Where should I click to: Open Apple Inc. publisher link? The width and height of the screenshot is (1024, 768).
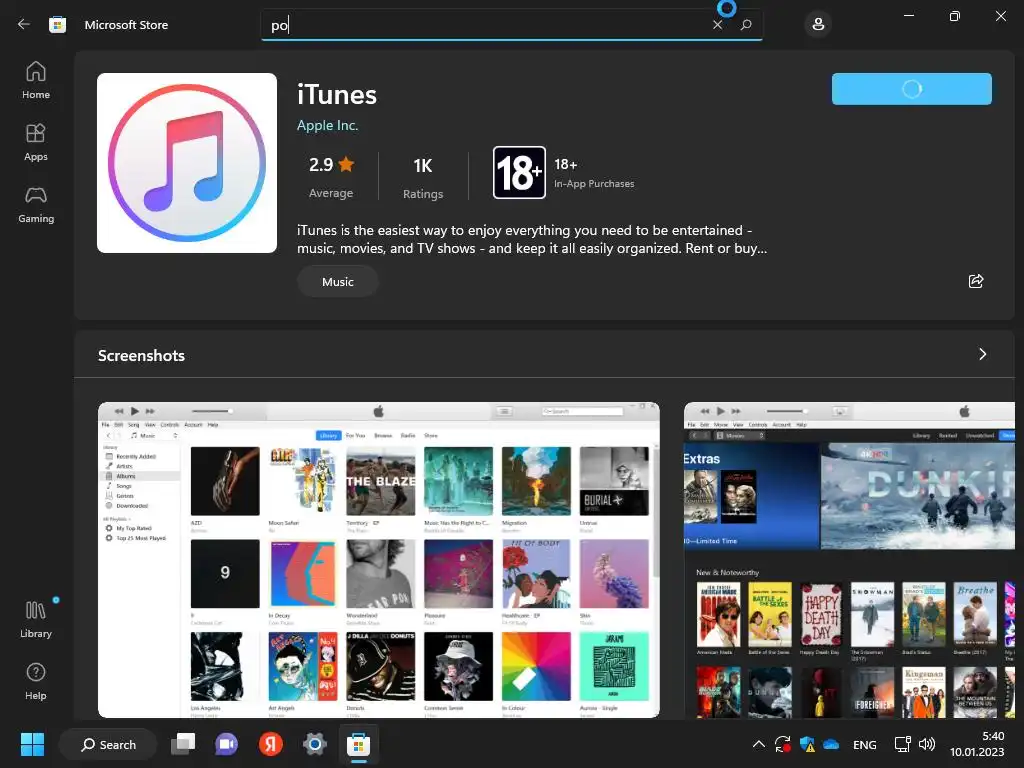pyautogui.click(x=327, y=125)
